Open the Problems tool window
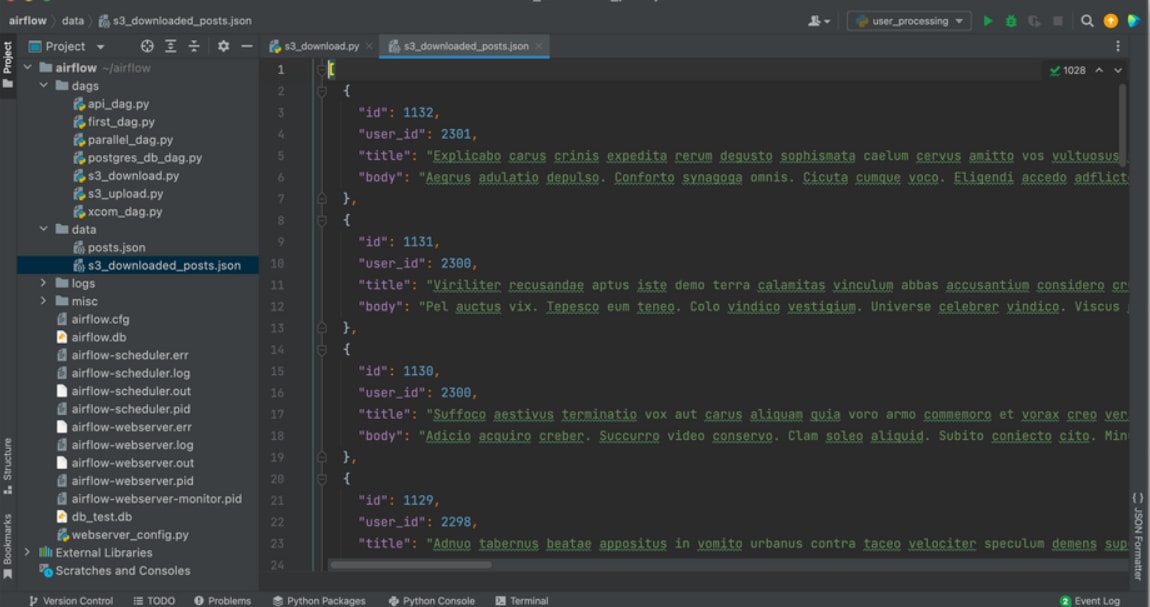1150x607 pixels. click(222, 600)
